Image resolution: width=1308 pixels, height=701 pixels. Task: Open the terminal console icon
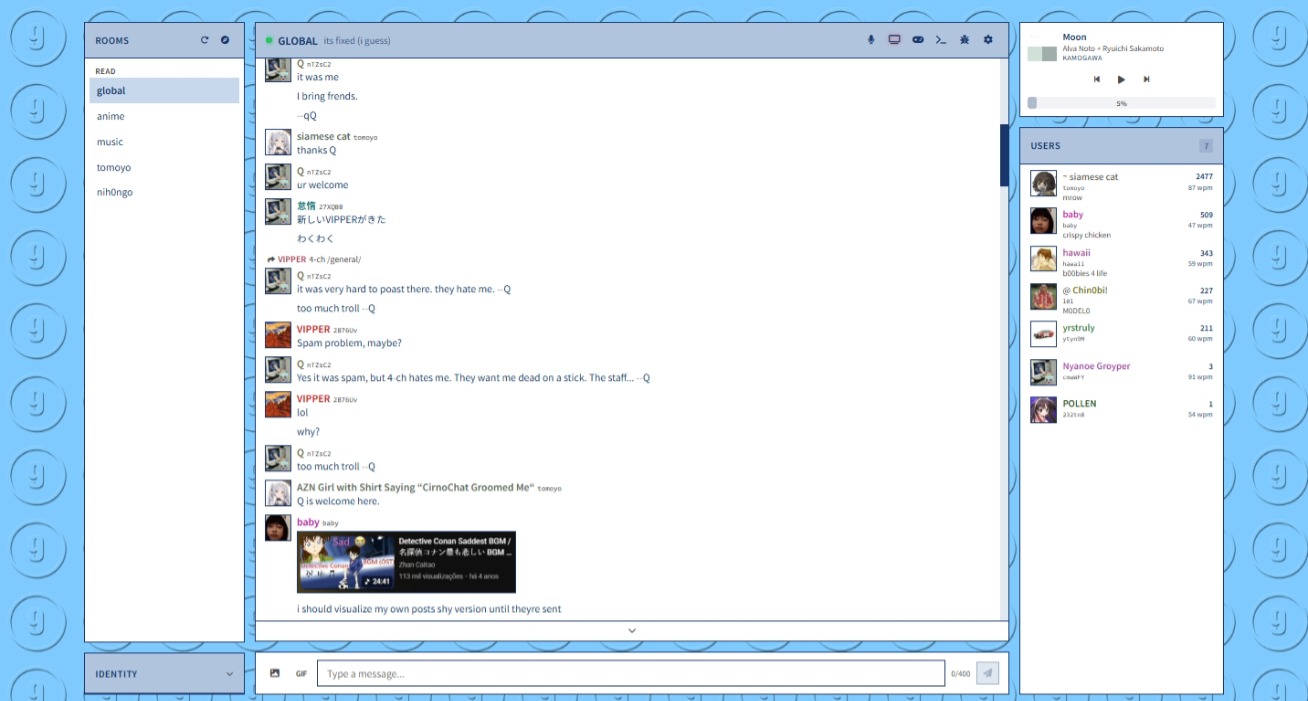[941, 40]
